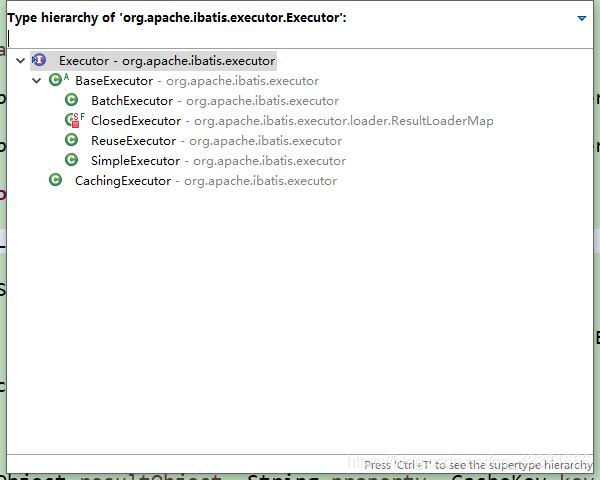This screenshot has height=480, width=600.
Task: Click the 'Type hierarchy of' title text
Action: (177, 18)
